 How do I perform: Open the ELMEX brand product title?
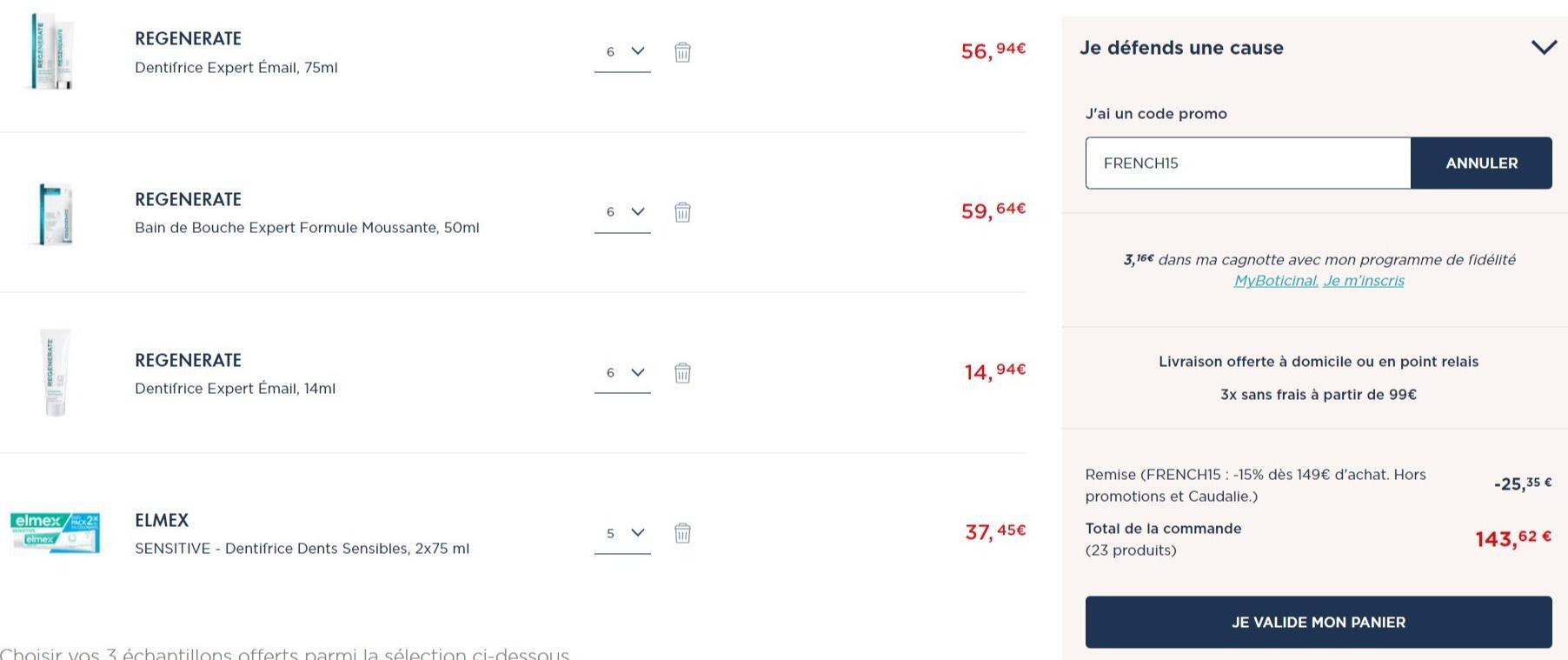(162, 520)
